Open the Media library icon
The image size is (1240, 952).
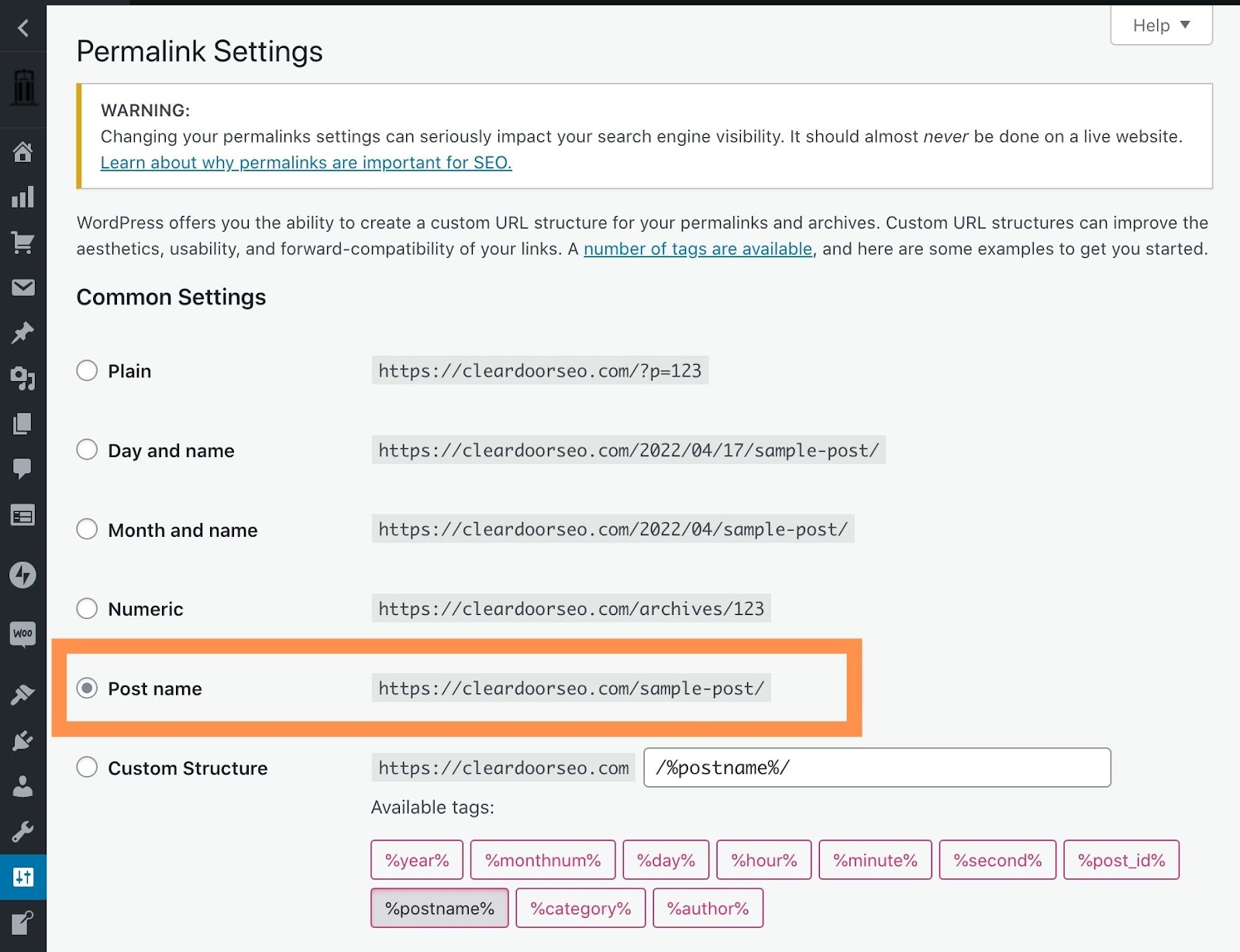(x=23, y=378)
